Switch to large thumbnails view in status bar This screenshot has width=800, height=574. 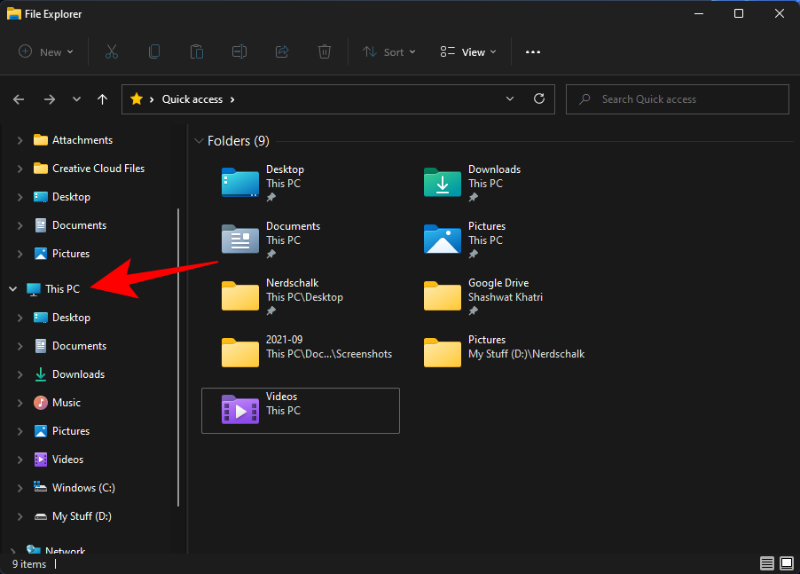786,564
